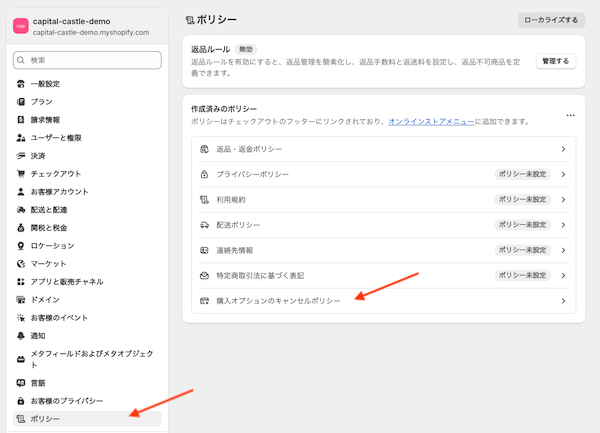Click the location pin icon beside ロケーション
The height and width of the screenshot is (433, 600).
tap(20, 246)
